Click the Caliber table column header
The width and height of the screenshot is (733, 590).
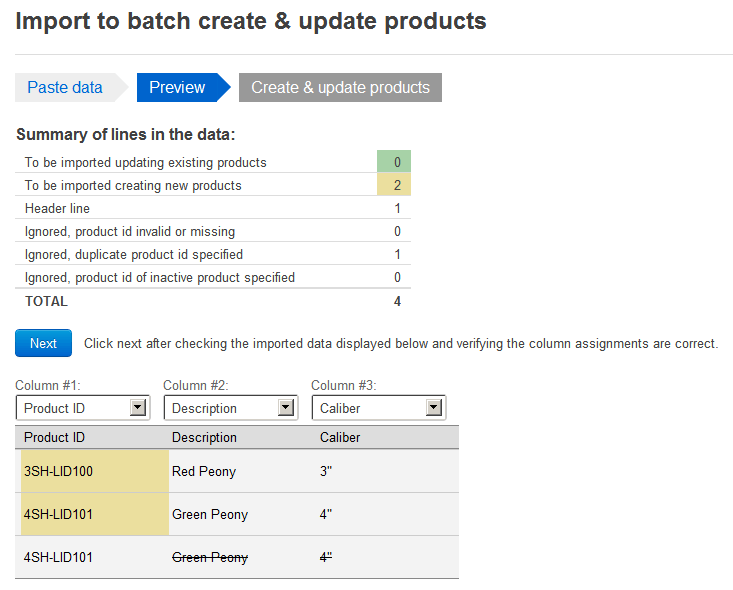[x=340, y=437]
